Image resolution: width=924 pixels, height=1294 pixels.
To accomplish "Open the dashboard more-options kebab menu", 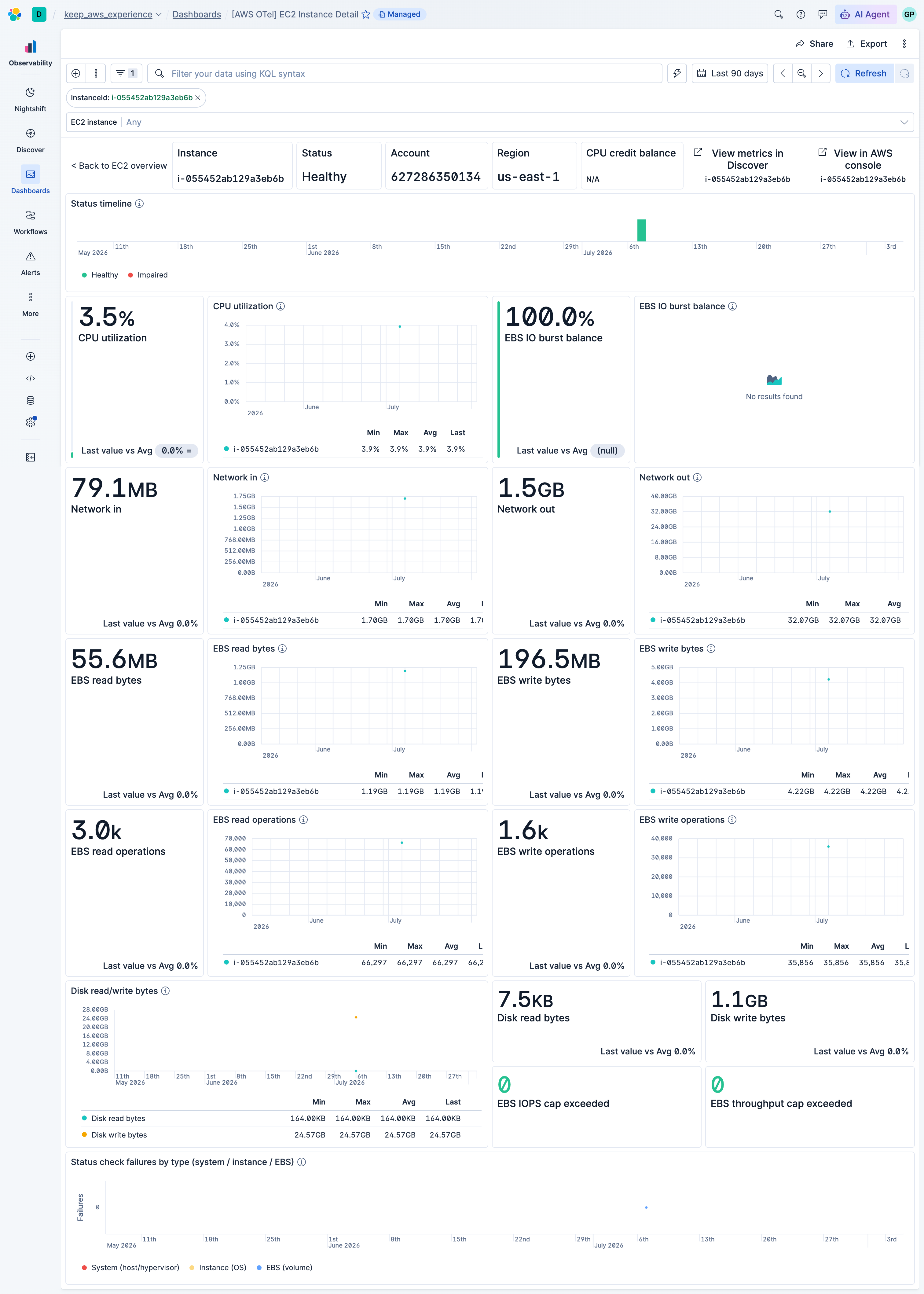I will point(904,44).
